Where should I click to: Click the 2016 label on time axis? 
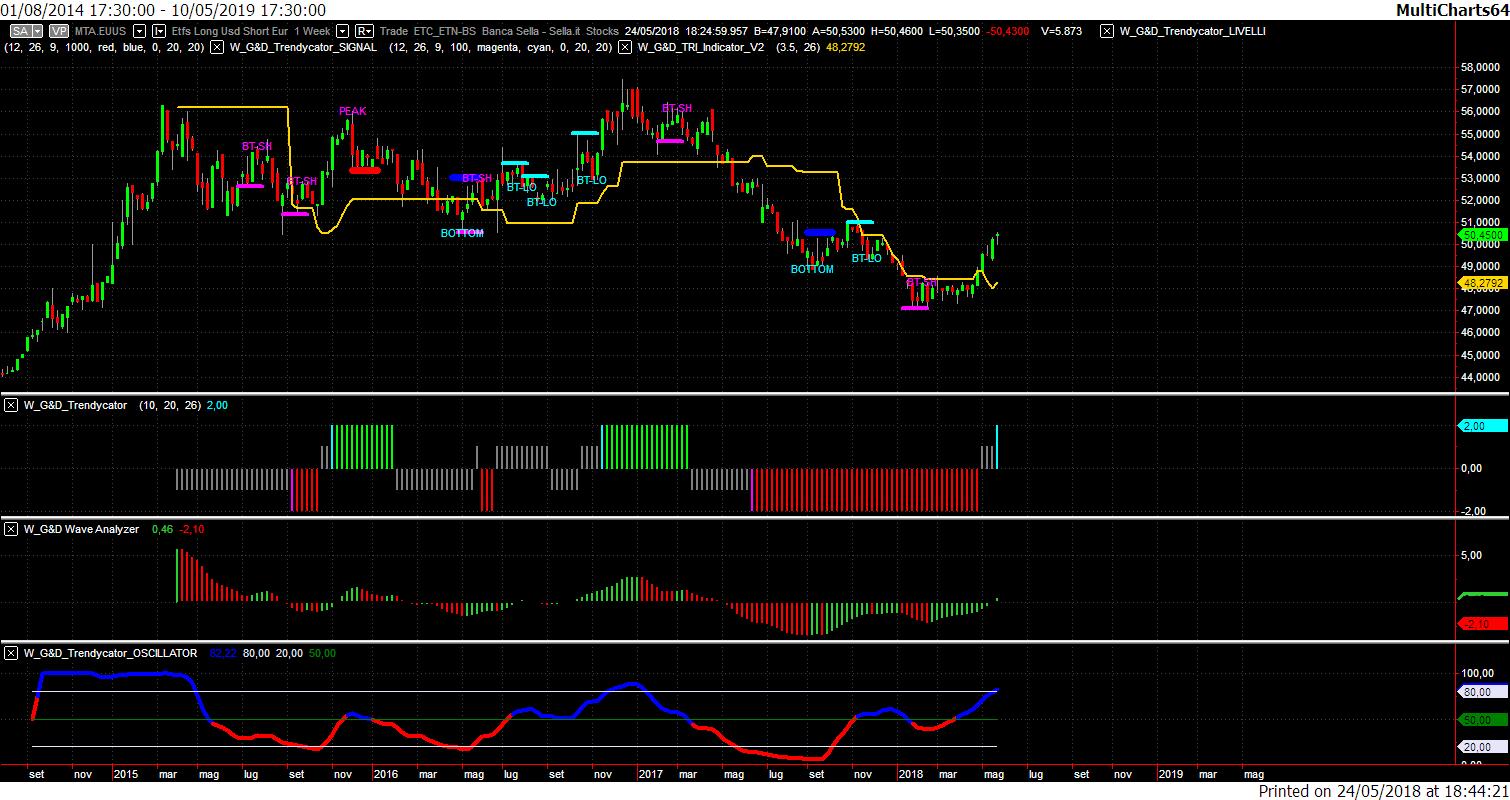tap(385, 774)
